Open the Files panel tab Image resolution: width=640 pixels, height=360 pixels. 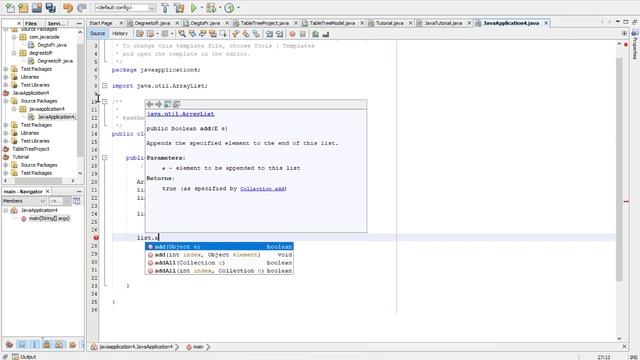pos(31,23)
